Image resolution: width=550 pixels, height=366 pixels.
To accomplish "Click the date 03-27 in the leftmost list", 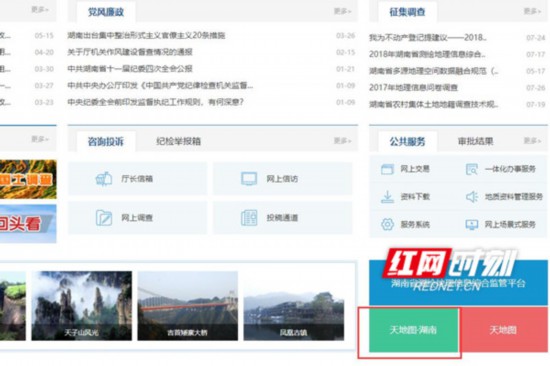I will (x=44, y=86).
